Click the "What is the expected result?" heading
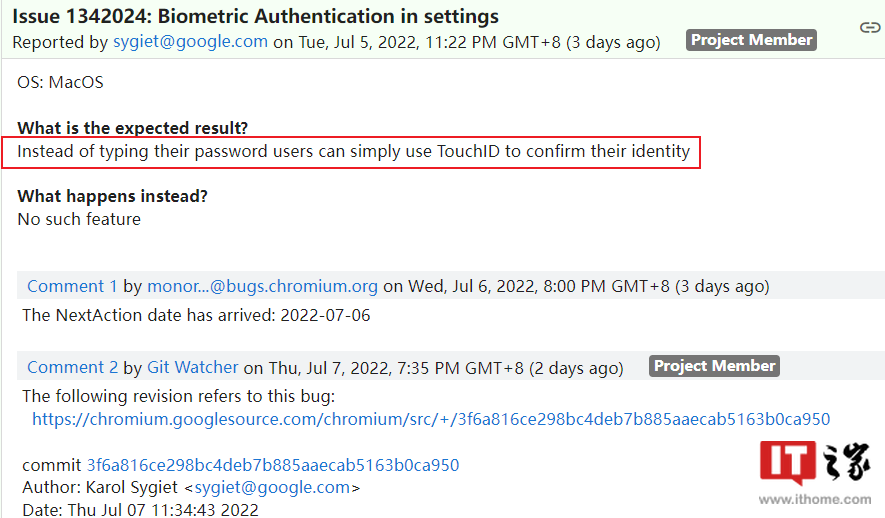The width and height of the screenshot is (885, 518). pos(133,128)
